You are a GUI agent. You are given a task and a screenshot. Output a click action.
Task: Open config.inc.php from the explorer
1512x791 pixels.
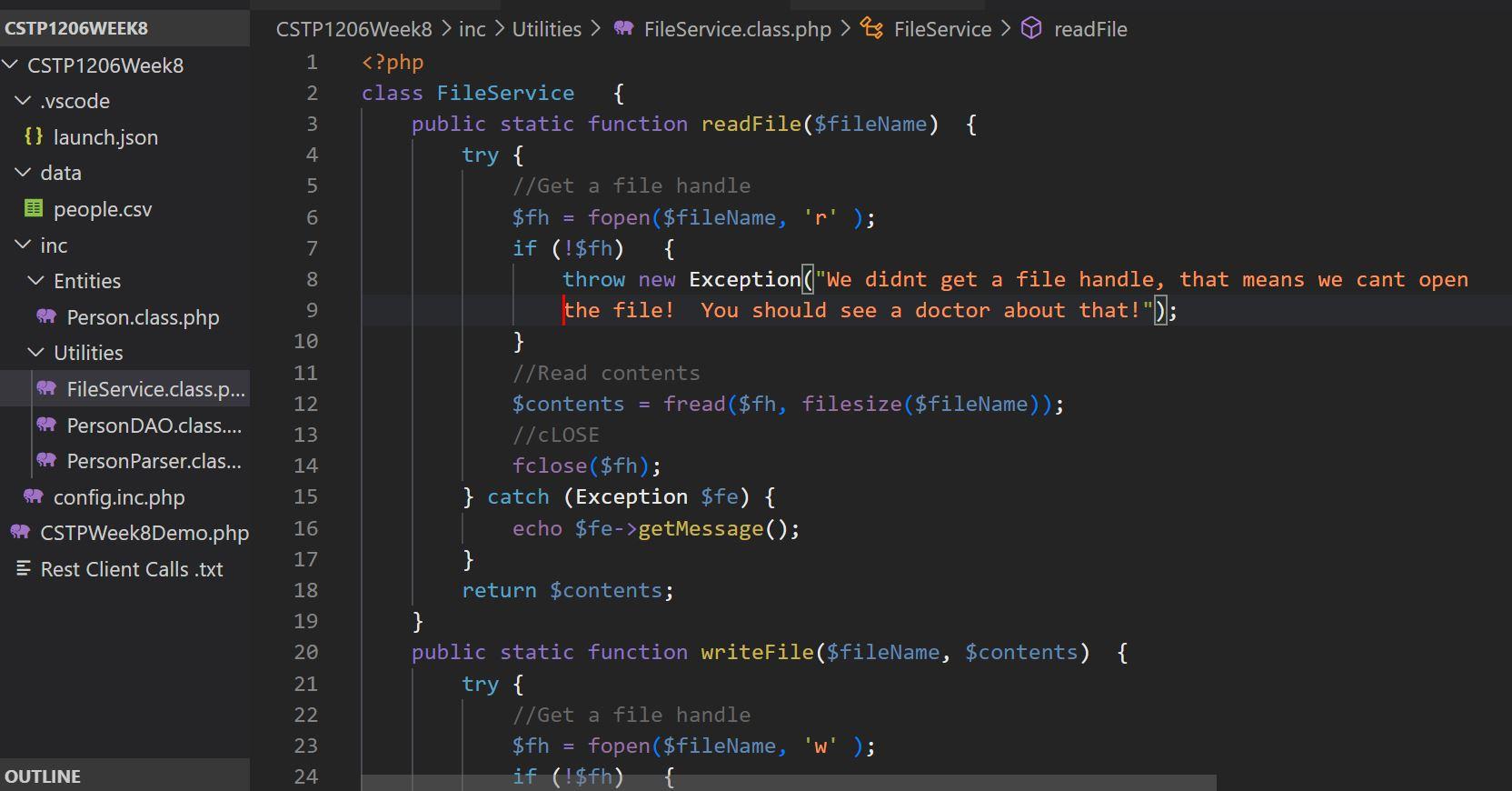119,497
